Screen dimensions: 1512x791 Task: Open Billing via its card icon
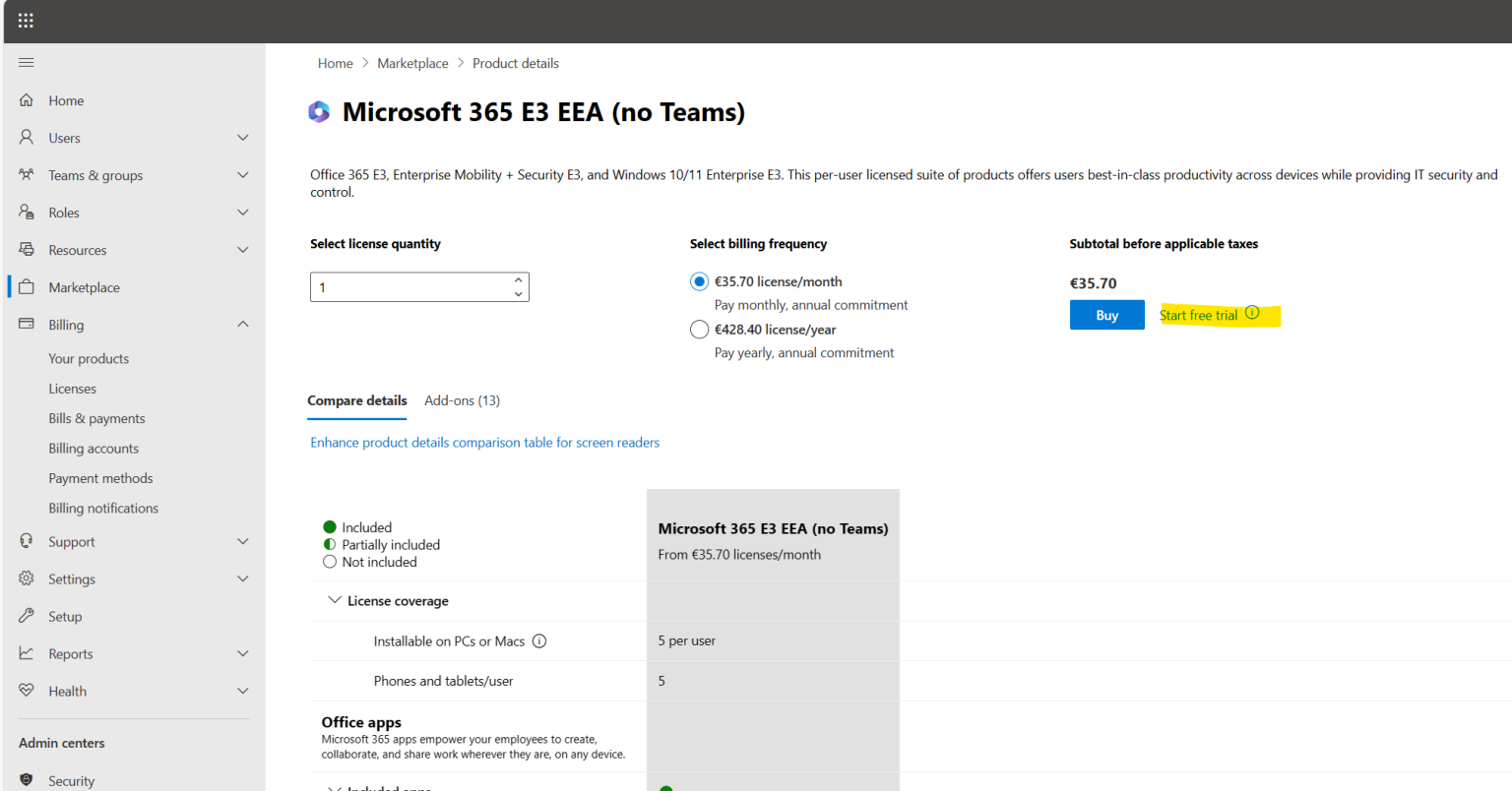click(x=27, y=324)
